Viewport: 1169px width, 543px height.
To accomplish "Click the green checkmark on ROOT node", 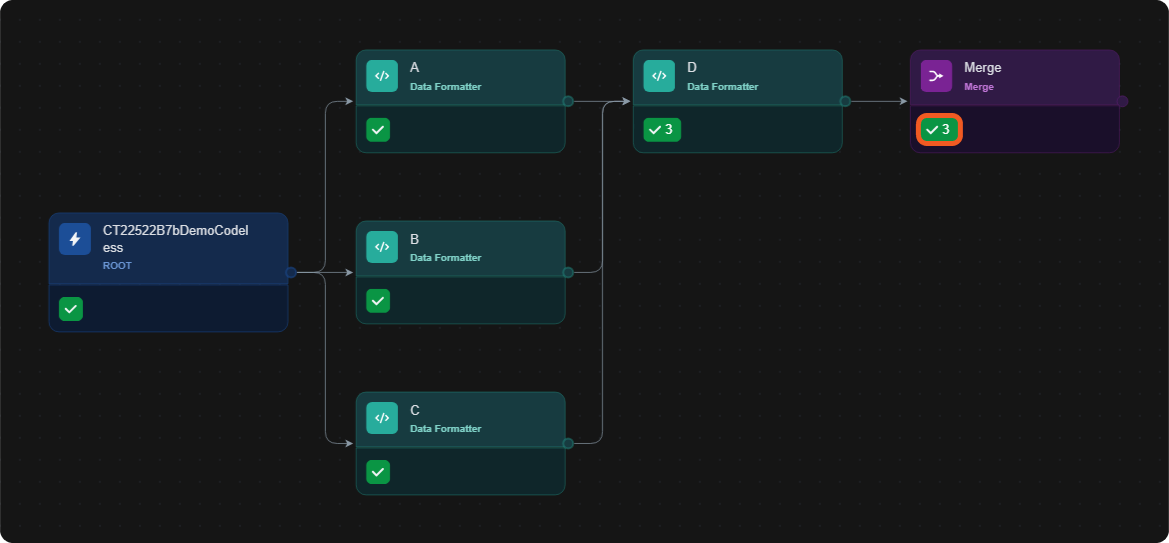I will 71,309.
